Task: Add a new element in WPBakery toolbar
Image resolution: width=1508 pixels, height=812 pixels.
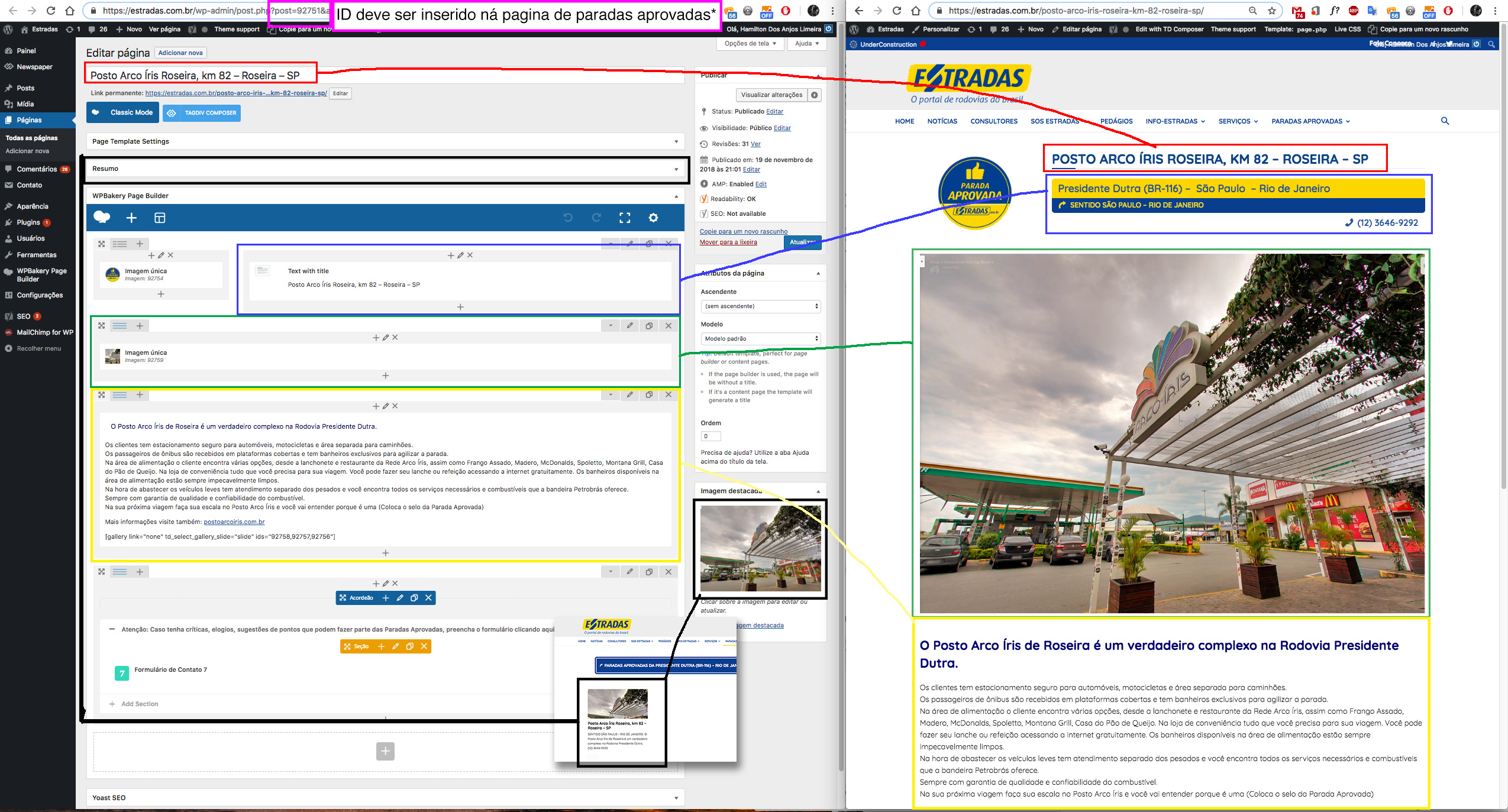Action: [x=131, y=218]
